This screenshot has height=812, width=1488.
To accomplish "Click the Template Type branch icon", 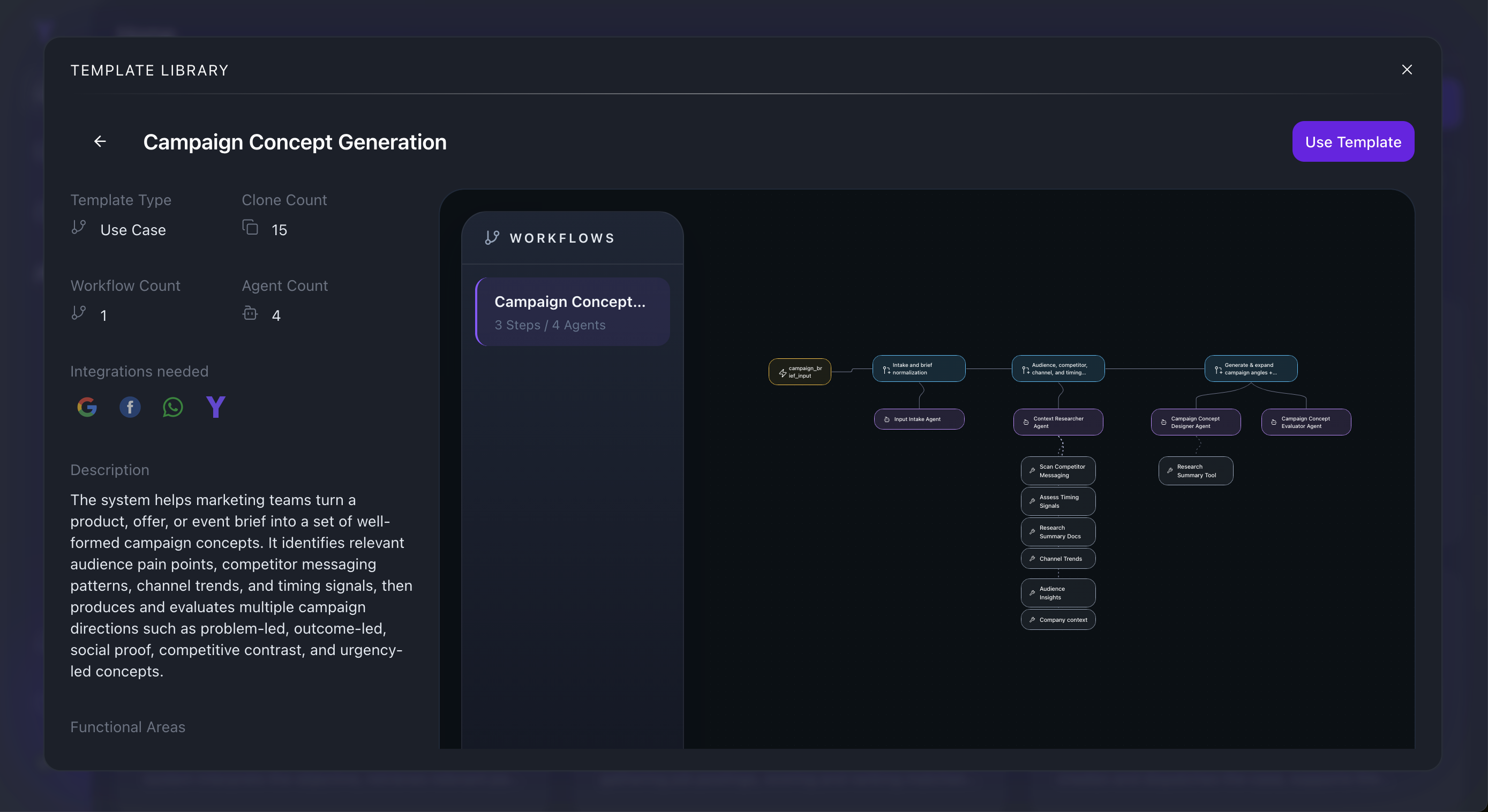I will 79,227.
